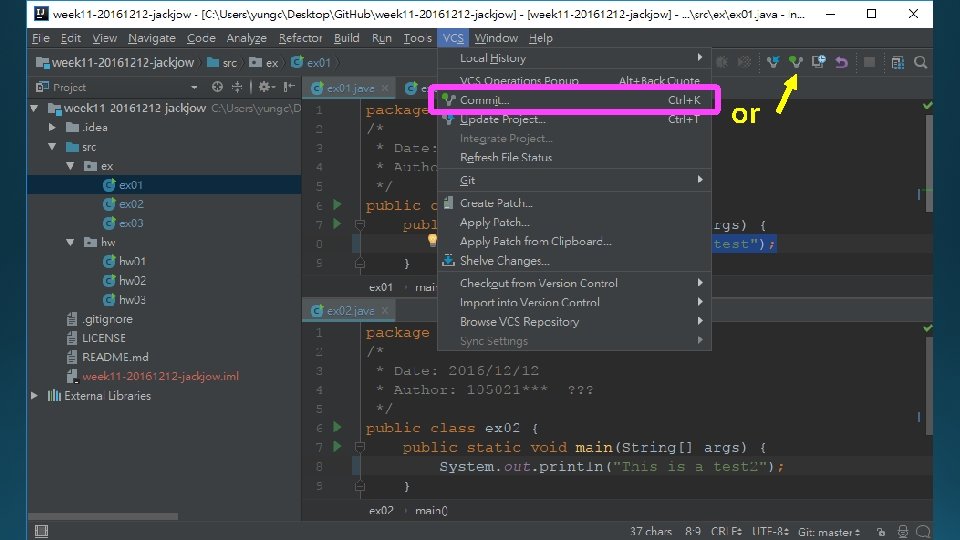
Task: Click the inspector hector icon in status bar
Action: tap(902, 531)
